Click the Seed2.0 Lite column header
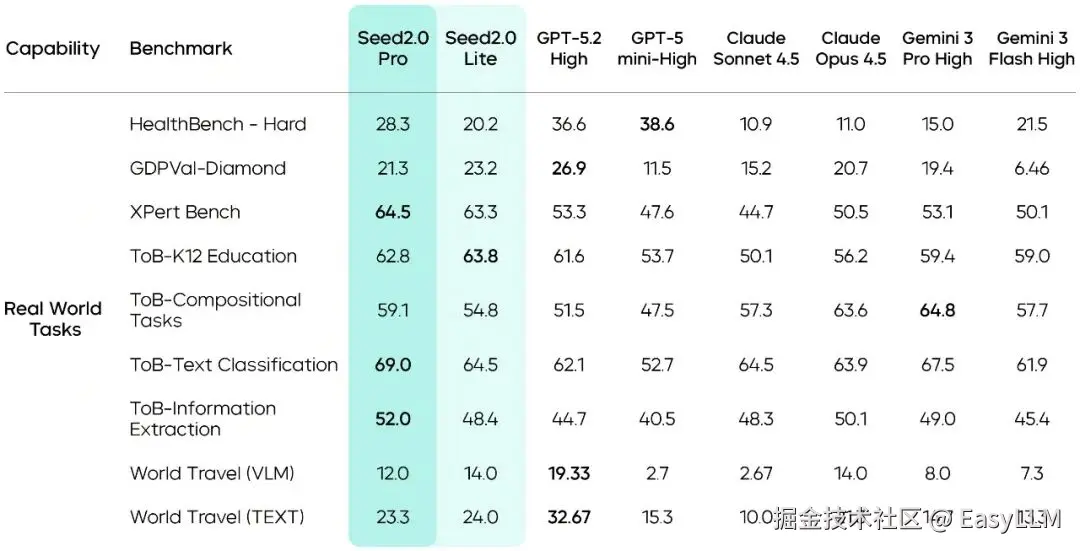The height and width of the screenshot is (551, 1080). 480,48
